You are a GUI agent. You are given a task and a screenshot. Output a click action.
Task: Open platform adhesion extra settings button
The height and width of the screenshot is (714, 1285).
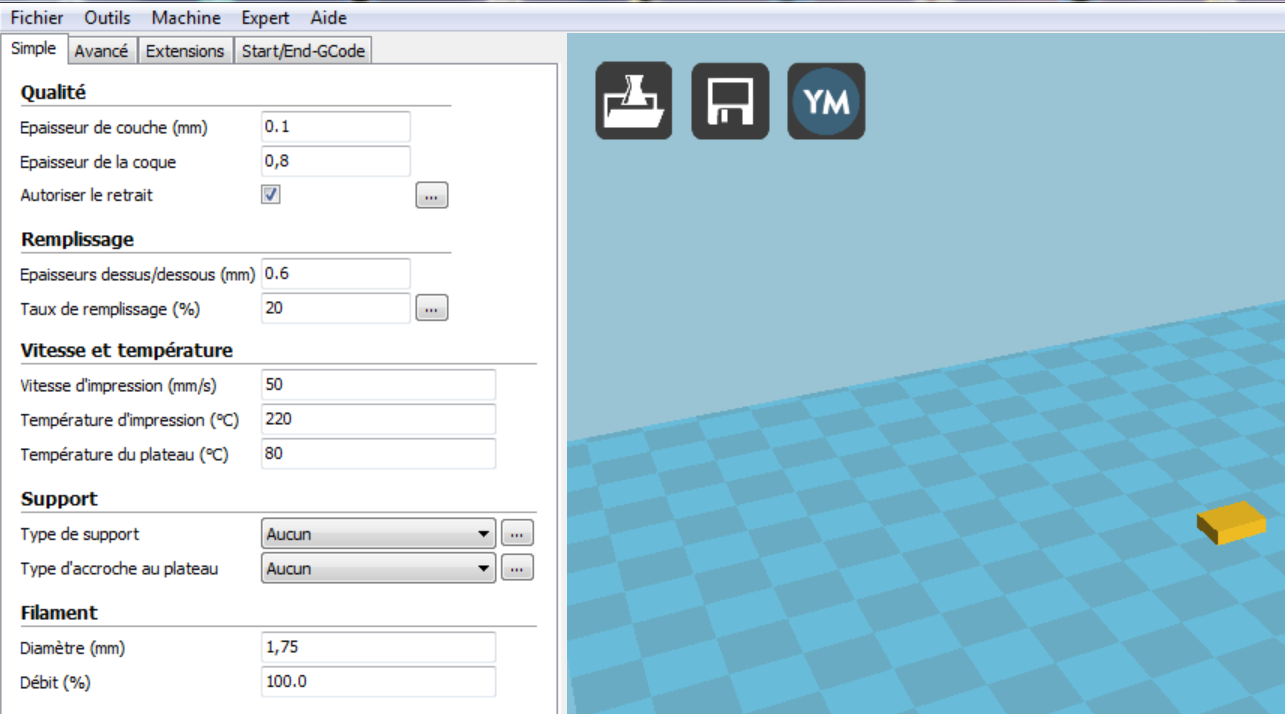point(517,569)
